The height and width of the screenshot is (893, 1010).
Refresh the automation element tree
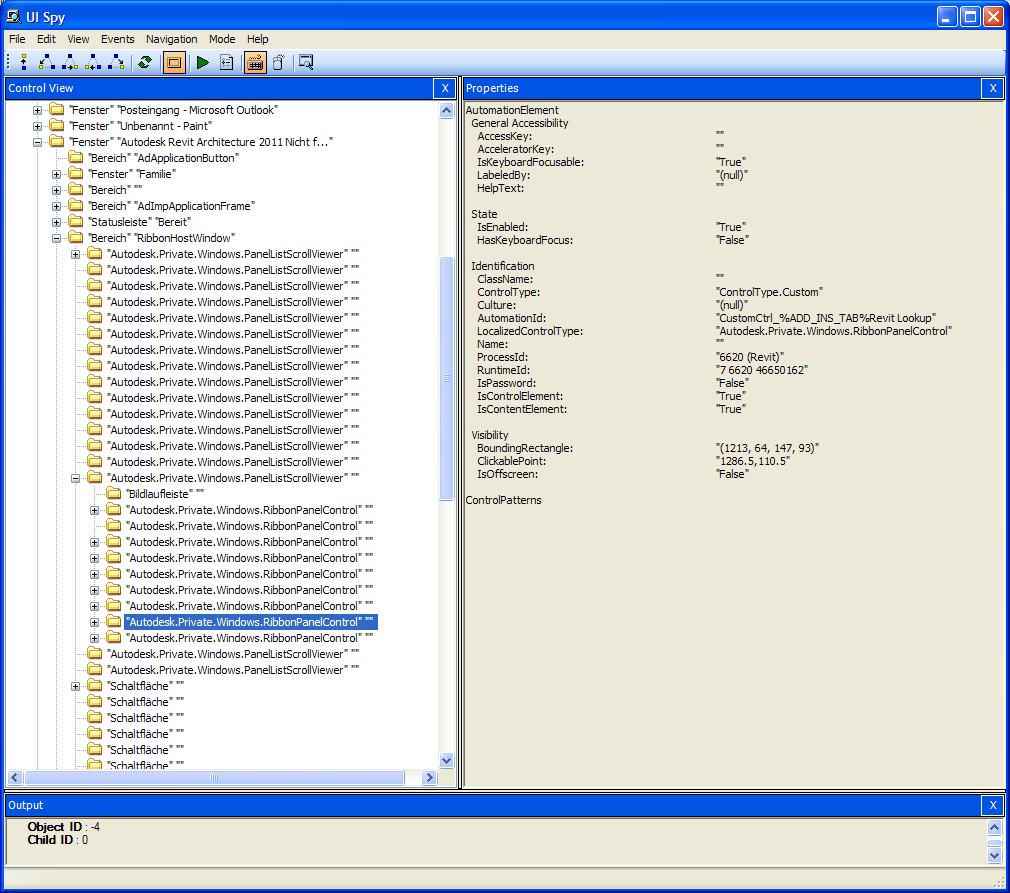click(146, 62)
